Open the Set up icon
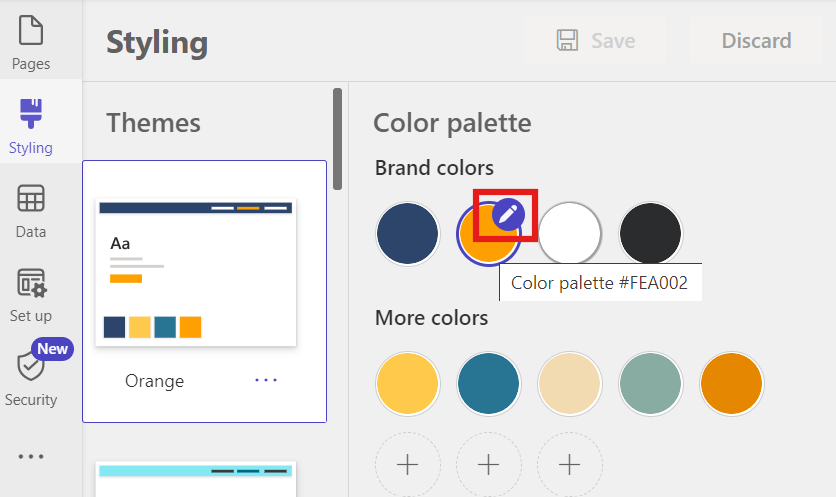 [x=31, y=283]
